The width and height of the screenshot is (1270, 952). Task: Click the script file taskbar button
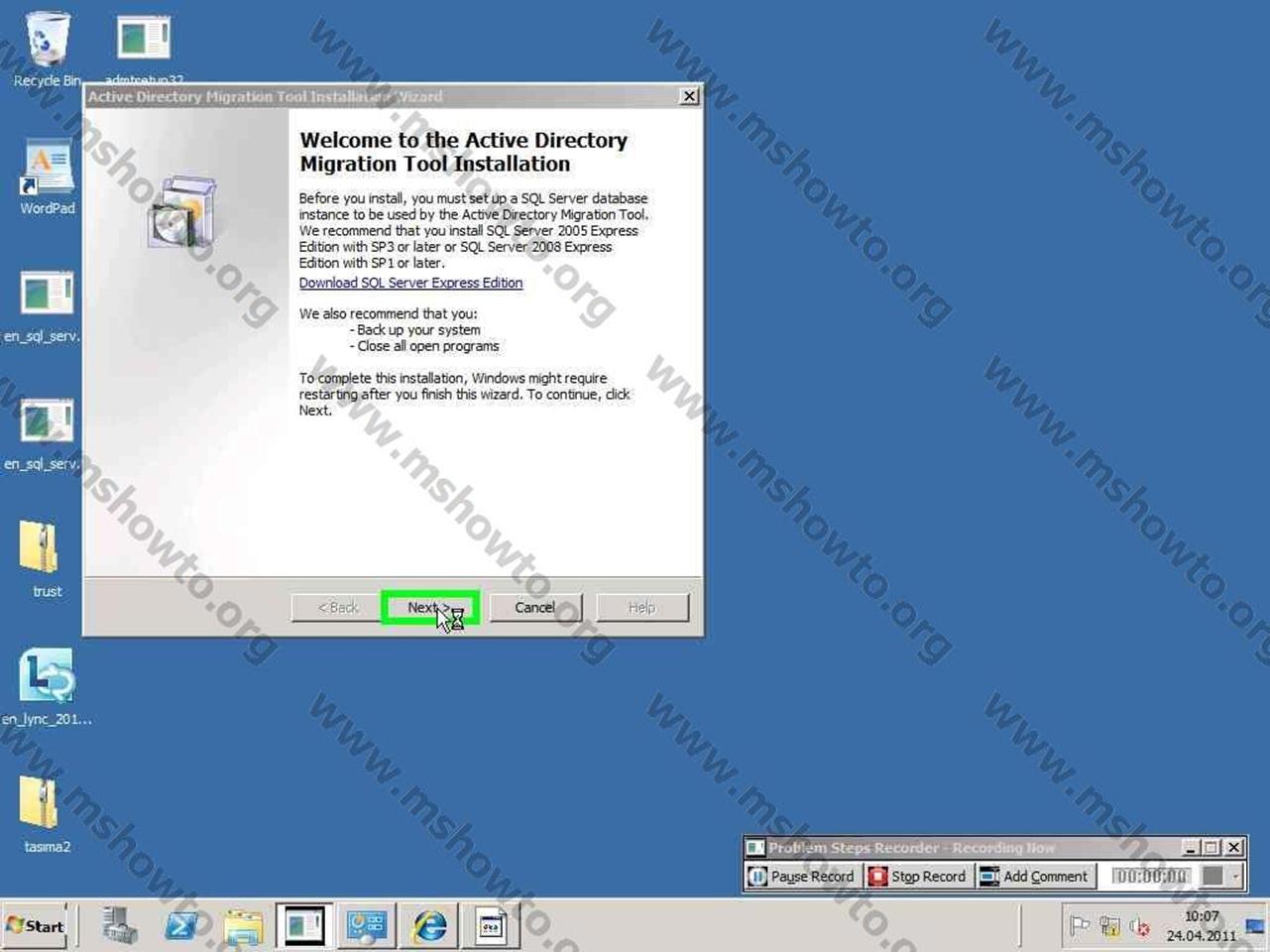click(491, 926)
